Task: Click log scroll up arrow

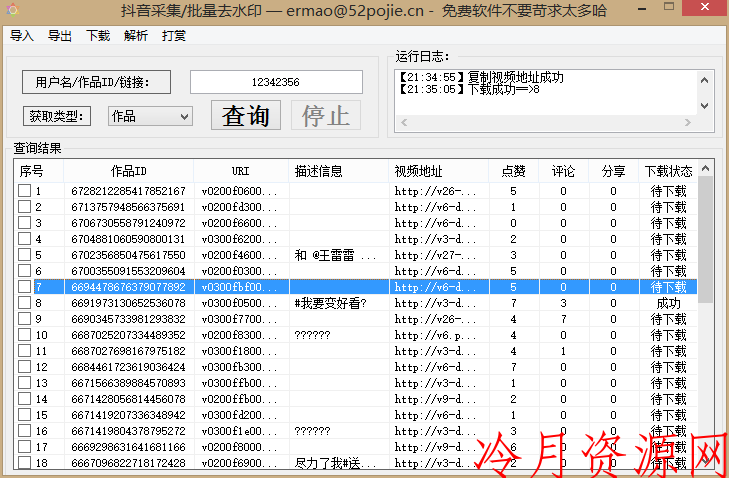Action: [x=704, y=80]
